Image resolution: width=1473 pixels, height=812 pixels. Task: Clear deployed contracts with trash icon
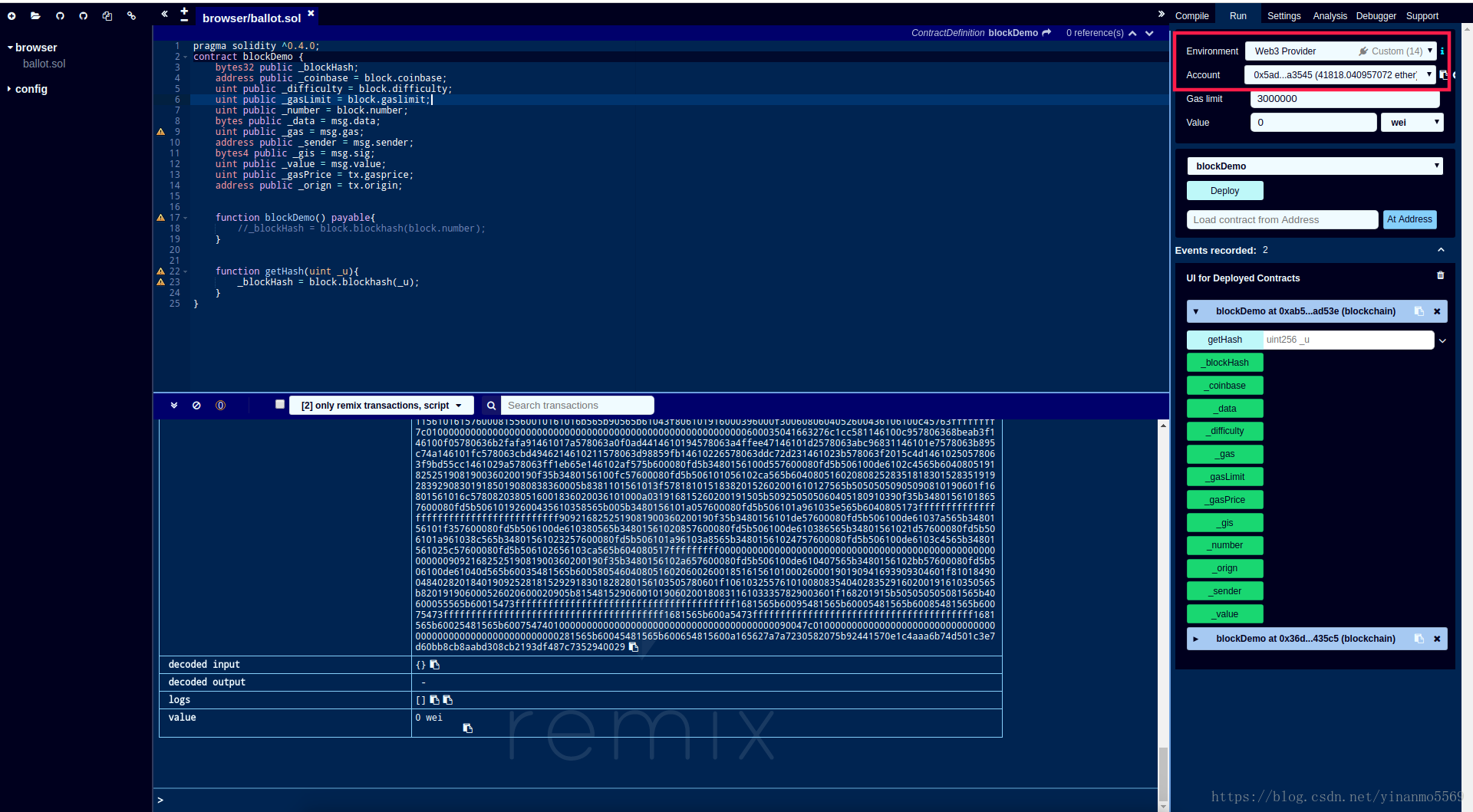(1440, 275)
